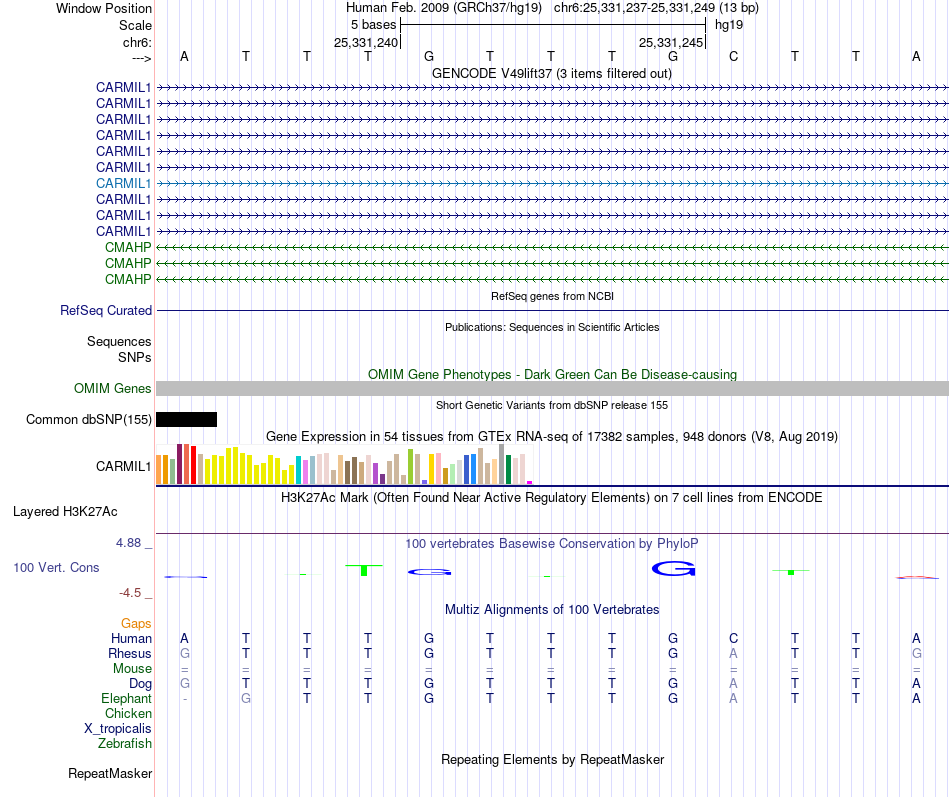Click the Sequences subtrack label
Screen dimensions: 950x797
(119, 341)
